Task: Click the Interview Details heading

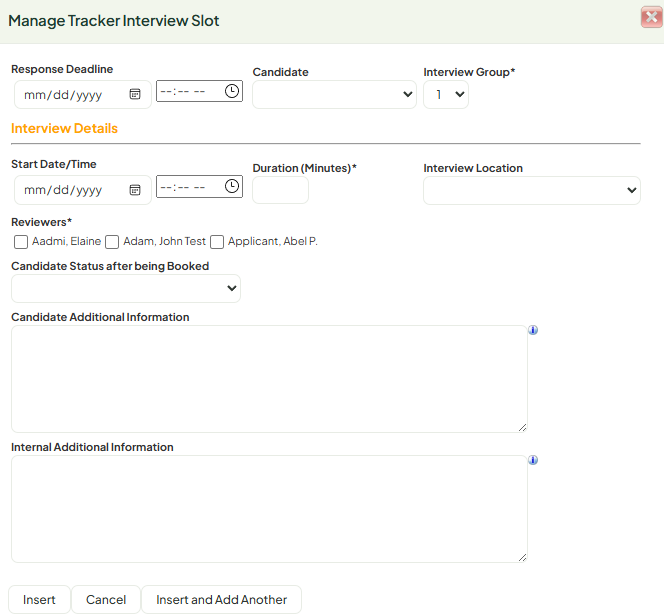Action: point(64,128)
